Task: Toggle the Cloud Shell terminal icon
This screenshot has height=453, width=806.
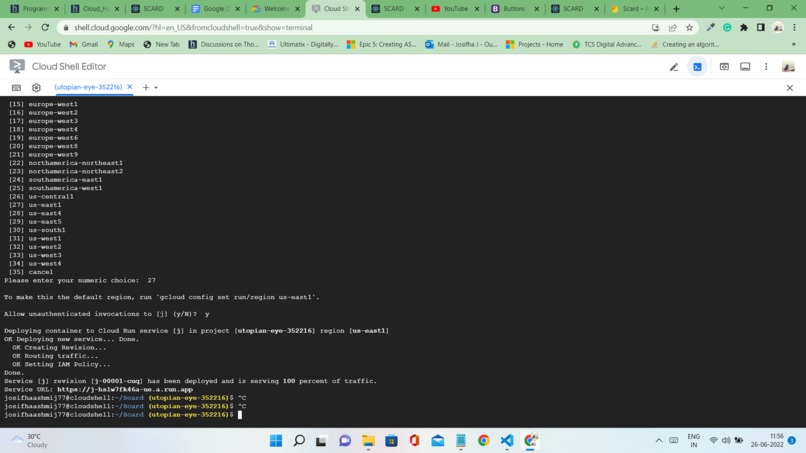Action: pyautogui.click(x=697, y=67)
